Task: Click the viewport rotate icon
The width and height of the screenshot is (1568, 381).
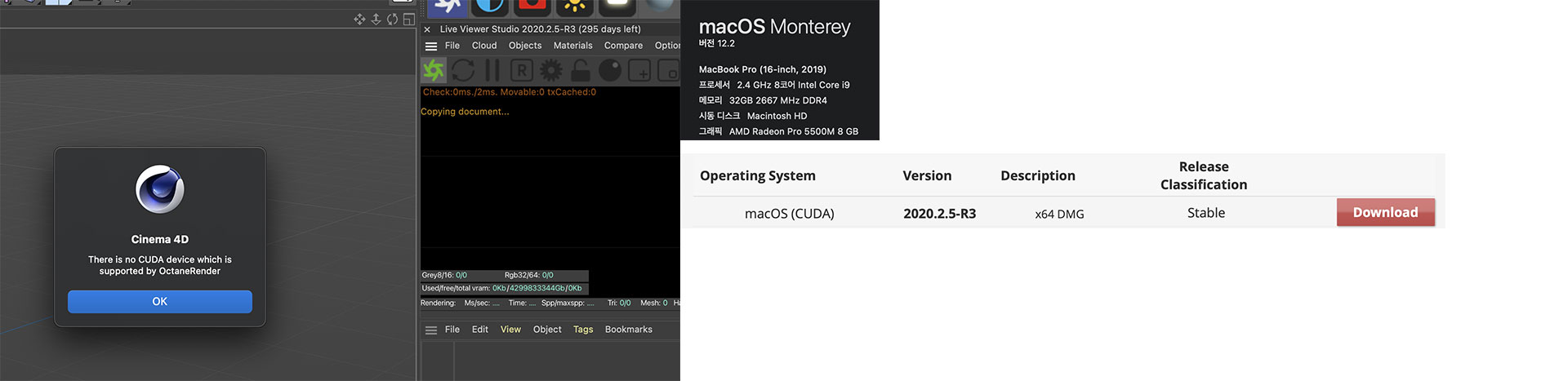Action: click(392, 19)
